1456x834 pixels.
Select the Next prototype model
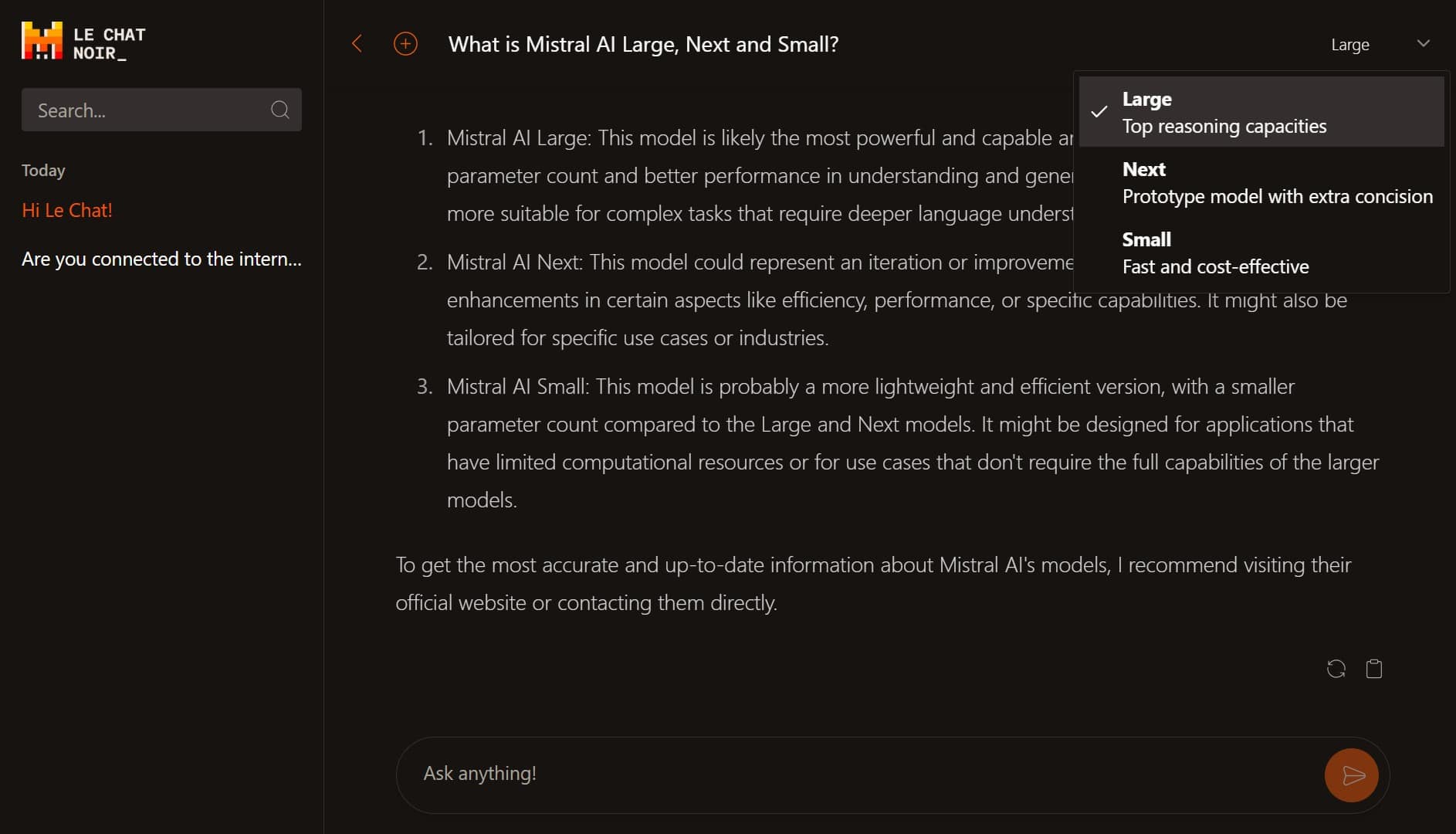tap(1261, 182)
